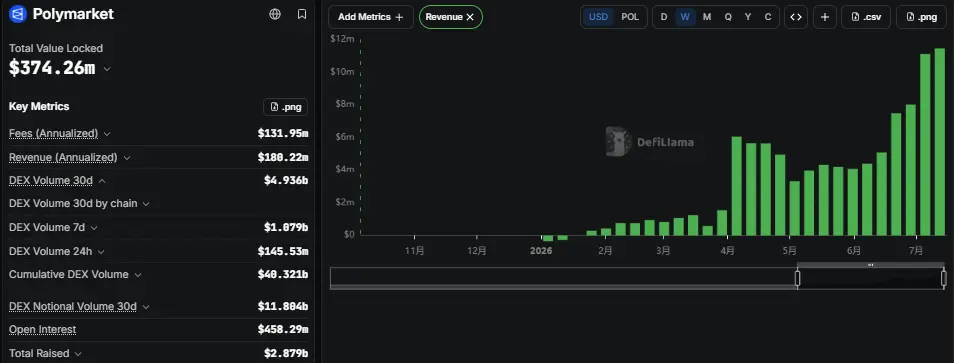Expand Fees (Annualized) details

(x=107, y=133)
